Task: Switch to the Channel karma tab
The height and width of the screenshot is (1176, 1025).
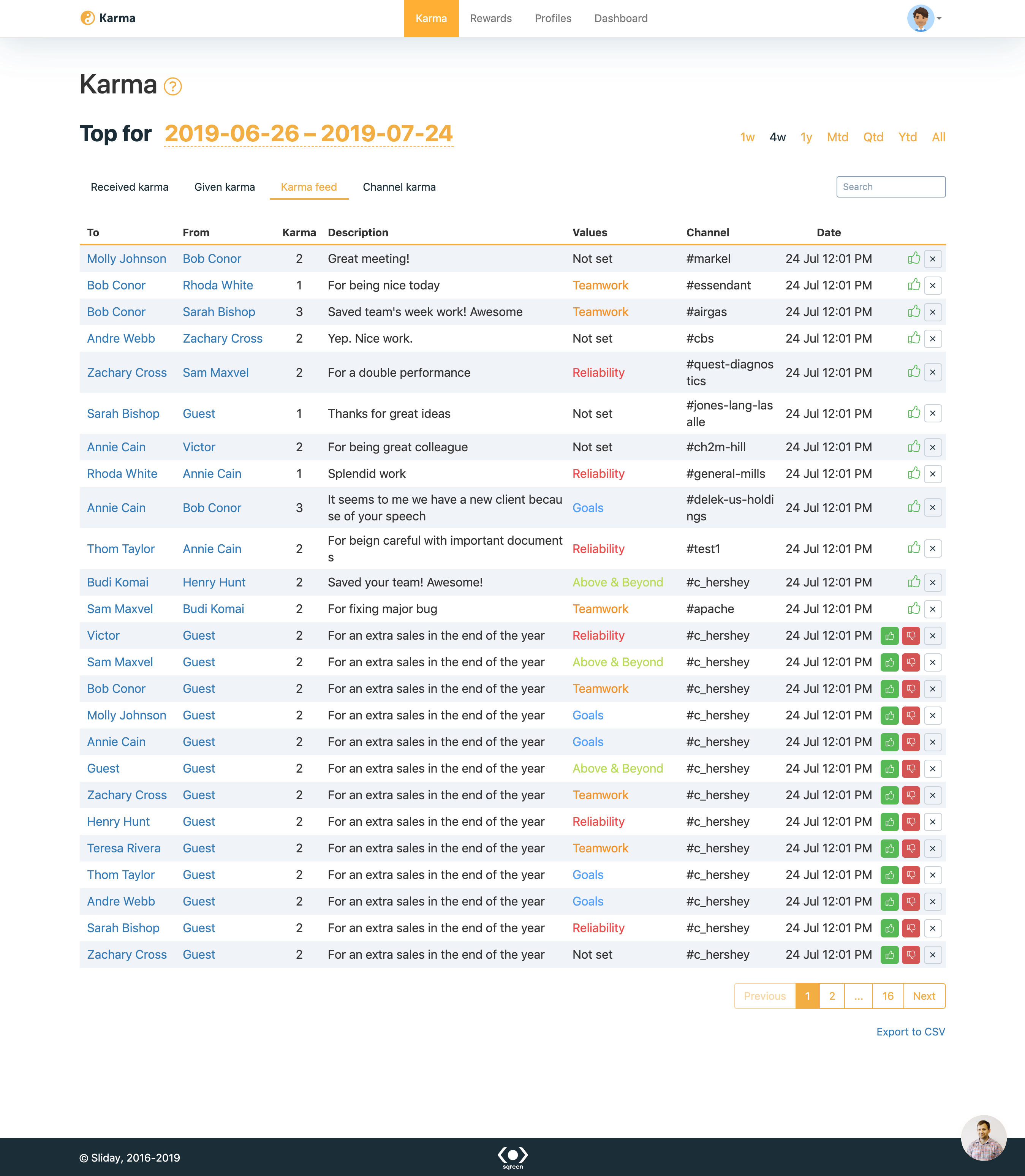Action: pyautogui.click(x=399, y=187)
